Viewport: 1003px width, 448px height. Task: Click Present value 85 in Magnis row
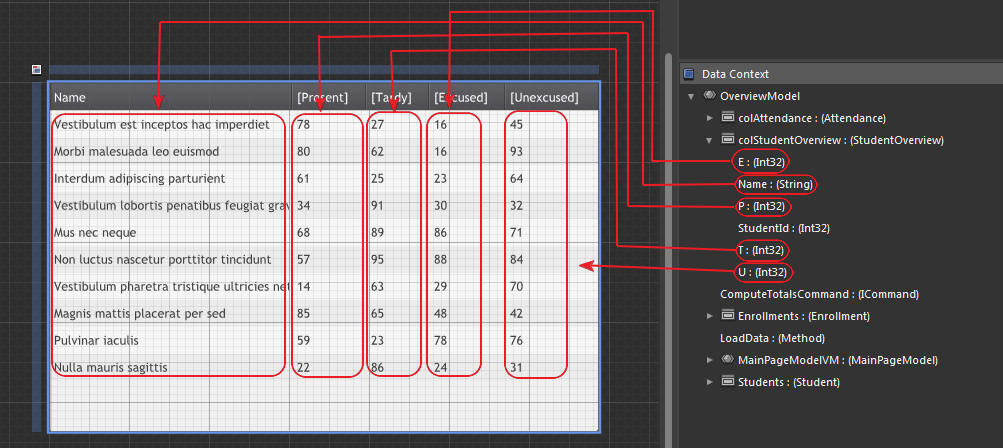(304, 314)
